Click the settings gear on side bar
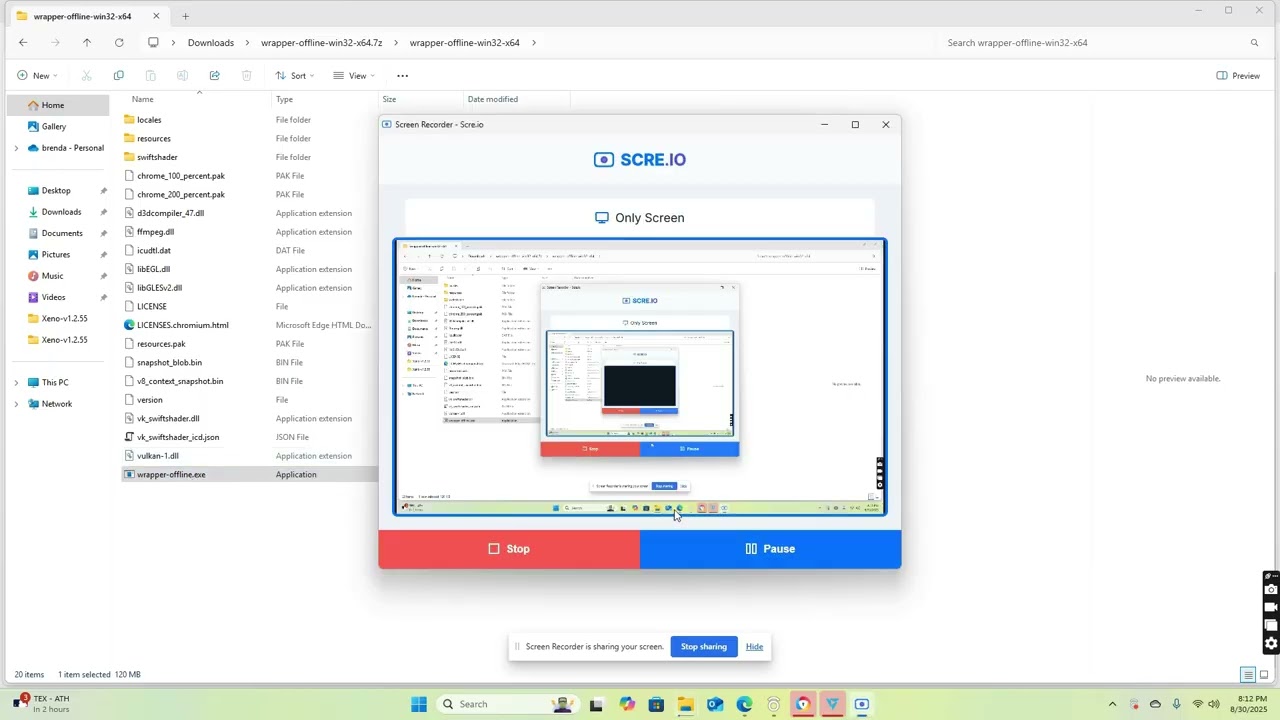 click(1271, 644)
